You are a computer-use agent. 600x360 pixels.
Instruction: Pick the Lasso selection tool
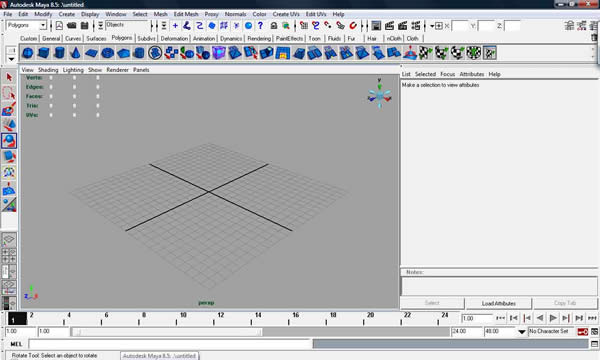(x=9, y=93)
